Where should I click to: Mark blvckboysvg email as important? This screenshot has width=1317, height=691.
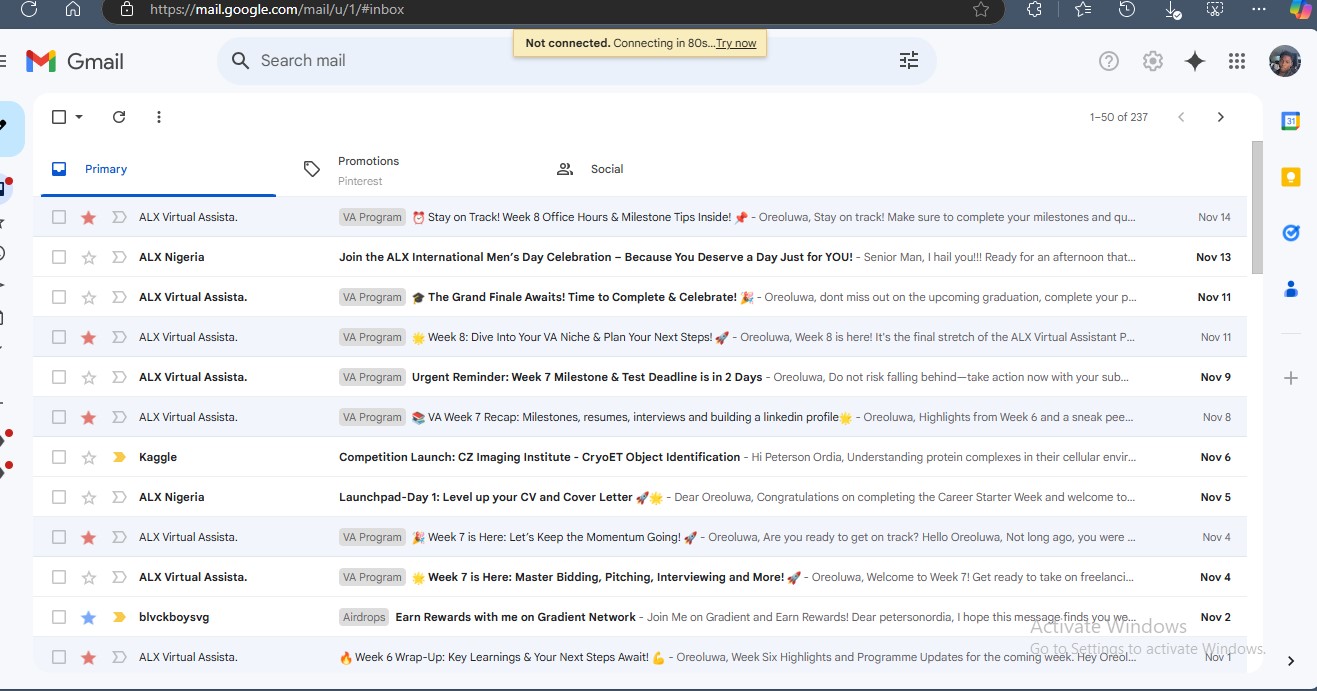(119, 617)
